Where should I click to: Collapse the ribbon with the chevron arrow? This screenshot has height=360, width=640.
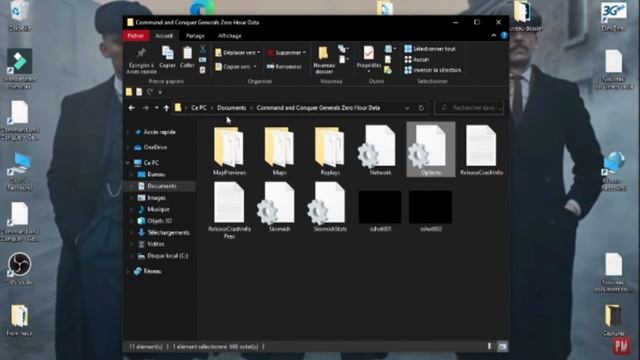pyautogui.click(x=493, y=36)
